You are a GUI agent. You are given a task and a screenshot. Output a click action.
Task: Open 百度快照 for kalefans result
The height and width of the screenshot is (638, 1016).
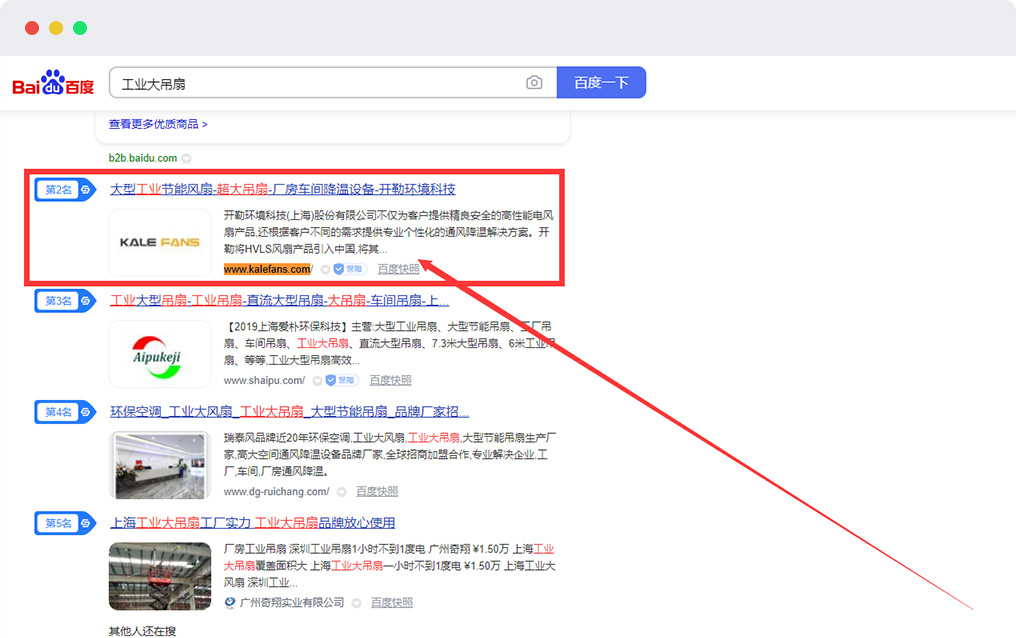398,269
